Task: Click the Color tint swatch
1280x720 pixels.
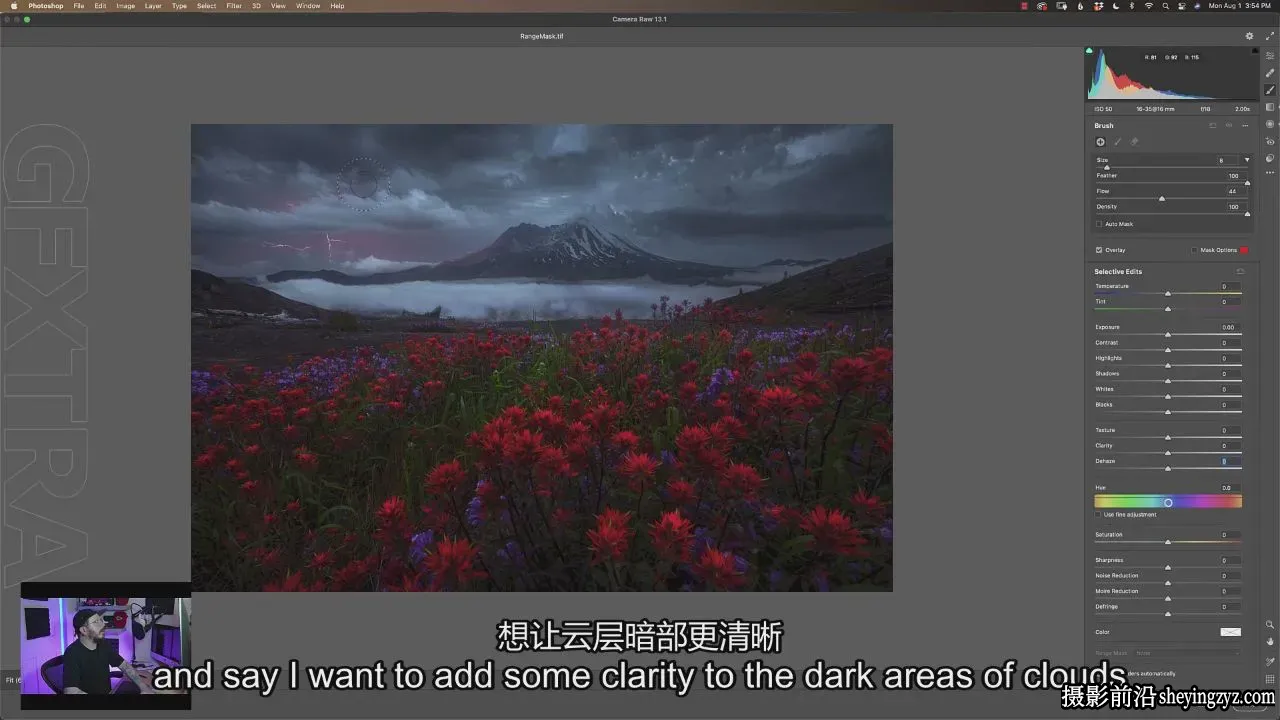Action: click(x=1231, y=632)
